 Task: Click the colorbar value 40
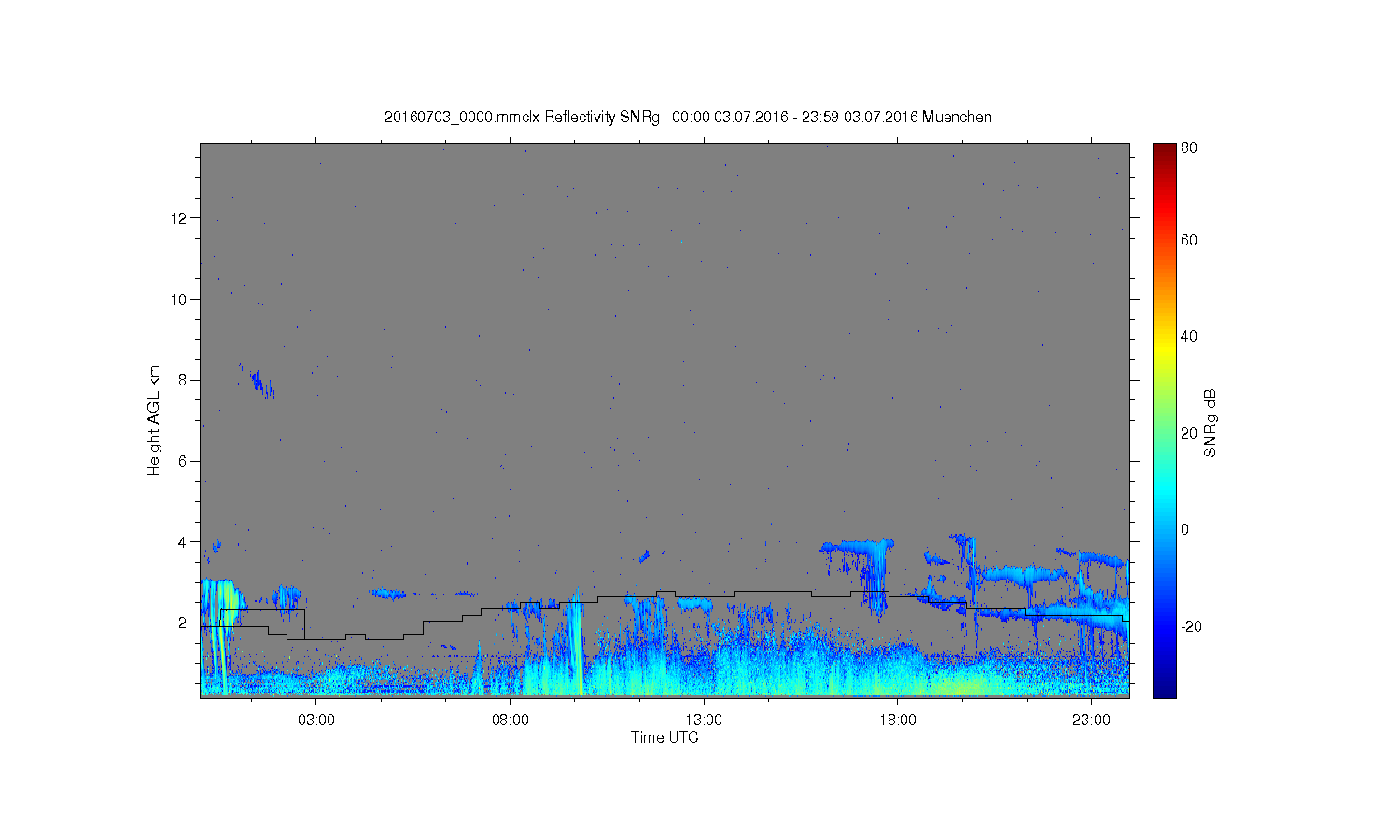pyautogui.click(x=1189, y=336)
